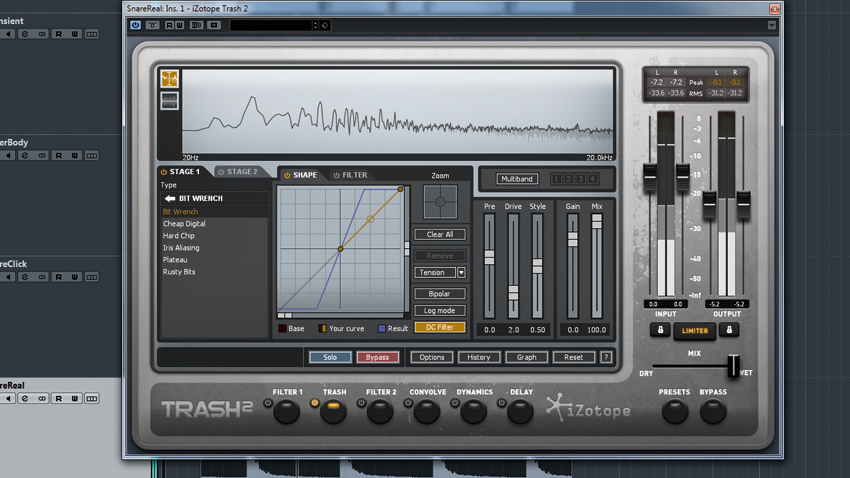Click the A/B compare icon in plugin toolbar
Screen dimensions: 850x478
coord(196,25)
